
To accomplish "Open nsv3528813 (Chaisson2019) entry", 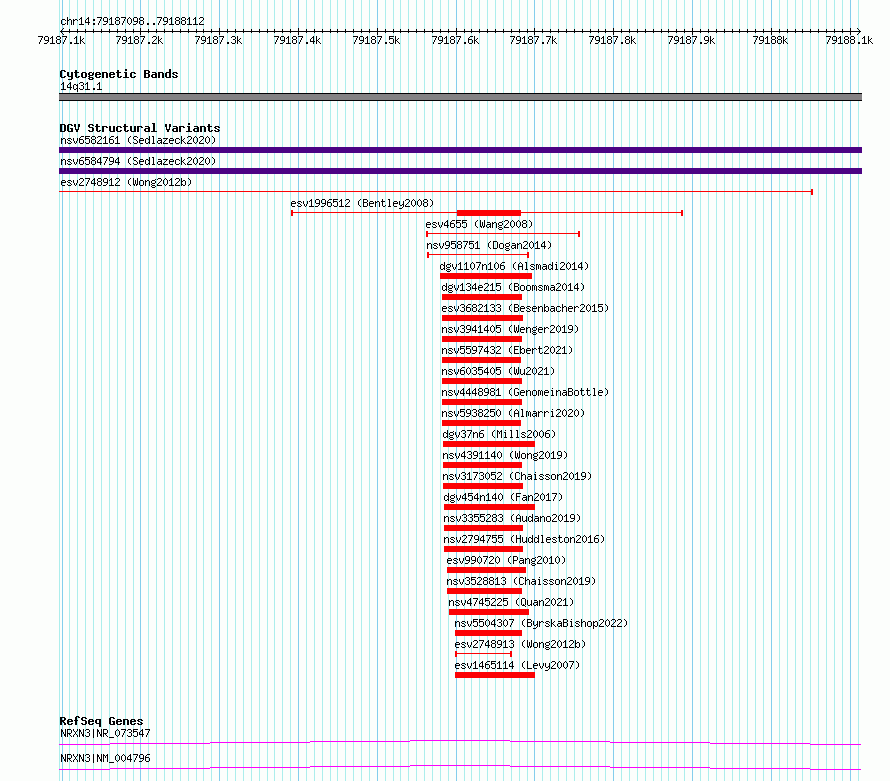I will point(521,581).
